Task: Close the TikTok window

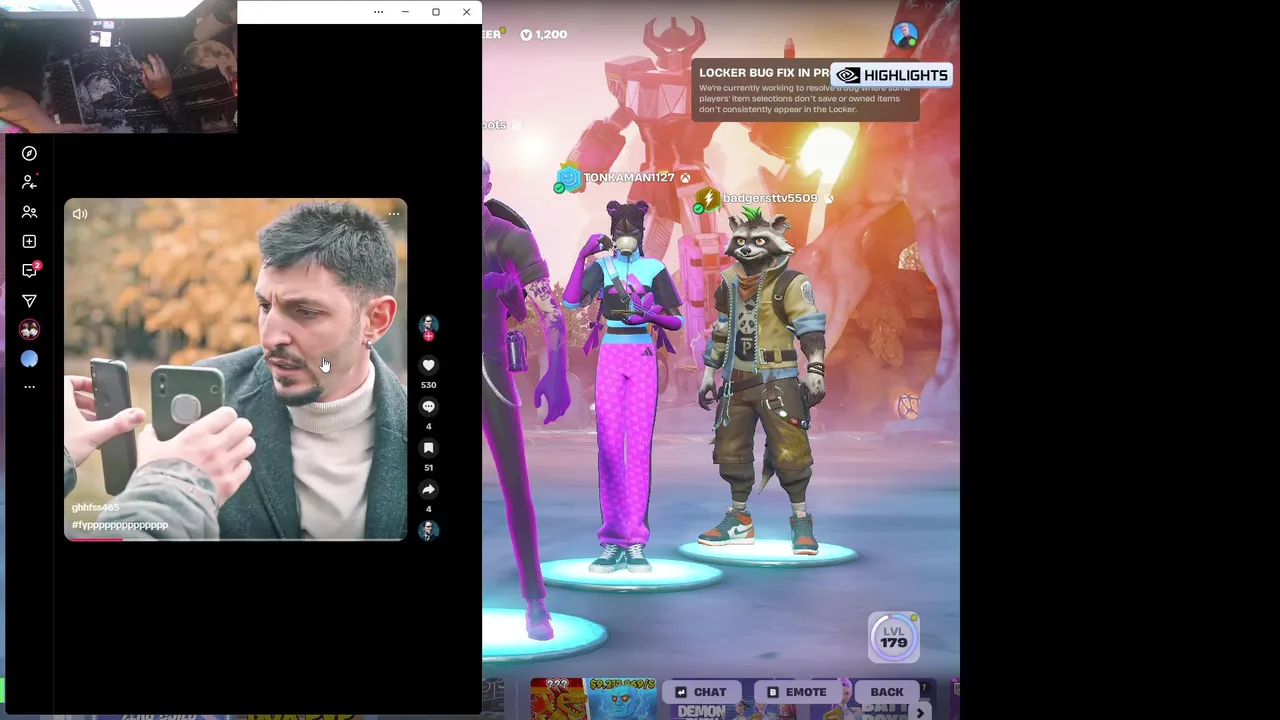Action: tap(466, 12)
